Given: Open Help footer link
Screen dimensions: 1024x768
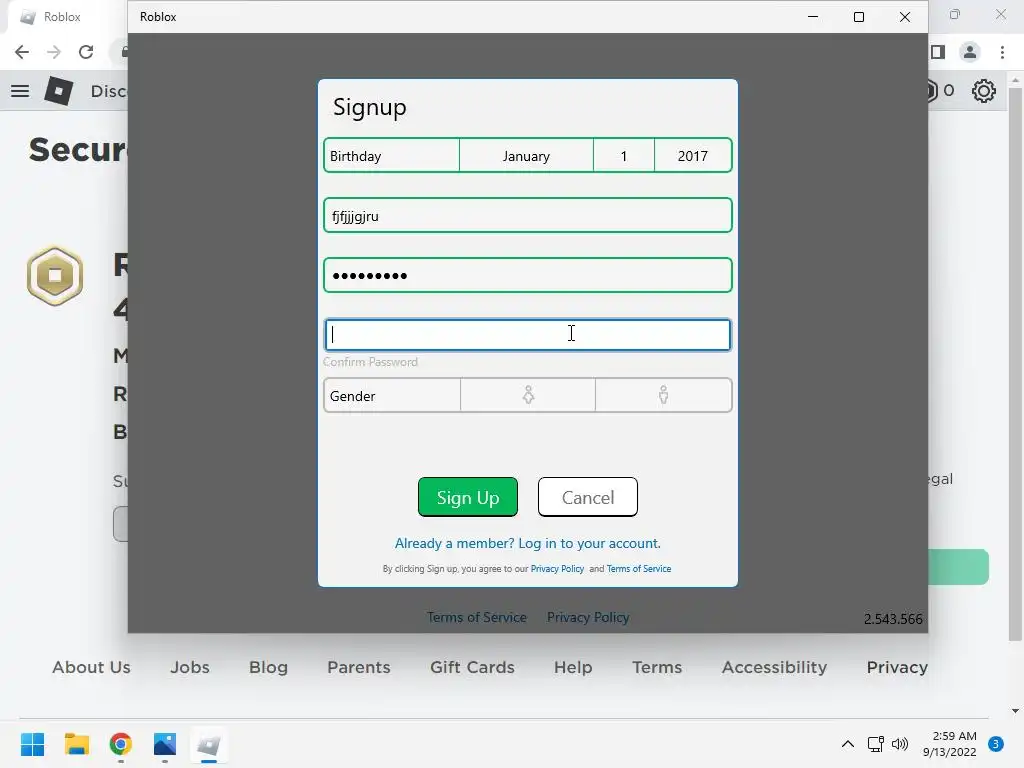Looking at the screenshot, I should (x=573, y=667).
